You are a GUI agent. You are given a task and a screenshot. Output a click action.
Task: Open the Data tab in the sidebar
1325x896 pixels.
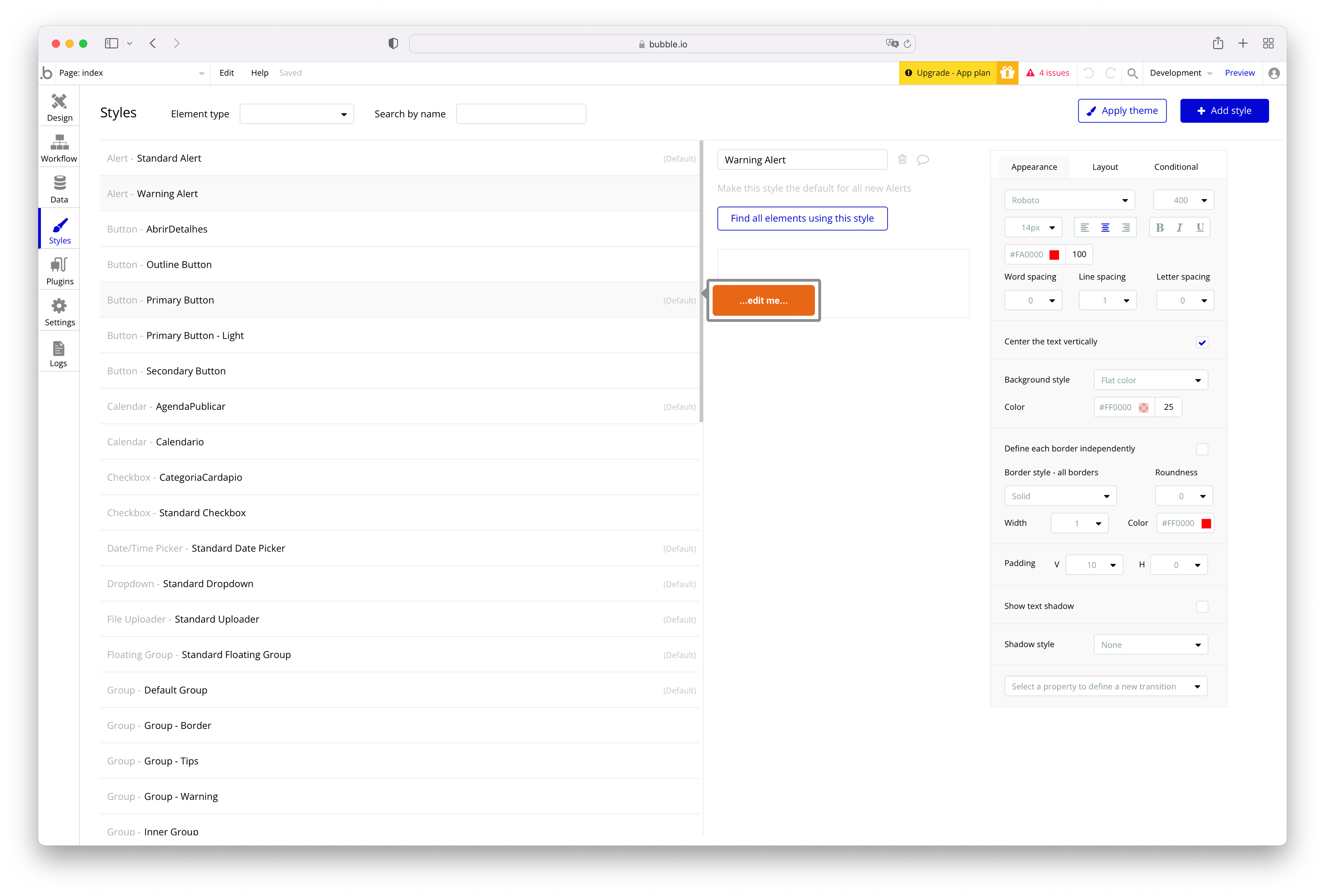pyautogui.click(x=59, y=189)
